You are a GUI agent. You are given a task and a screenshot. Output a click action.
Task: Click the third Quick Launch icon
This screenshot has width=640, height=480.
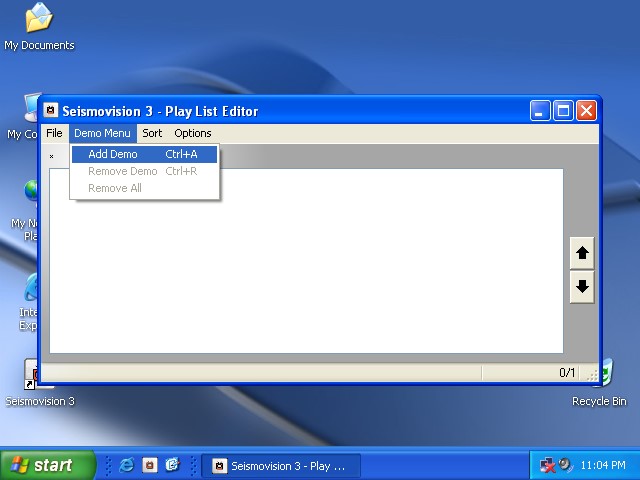(172, 465)
